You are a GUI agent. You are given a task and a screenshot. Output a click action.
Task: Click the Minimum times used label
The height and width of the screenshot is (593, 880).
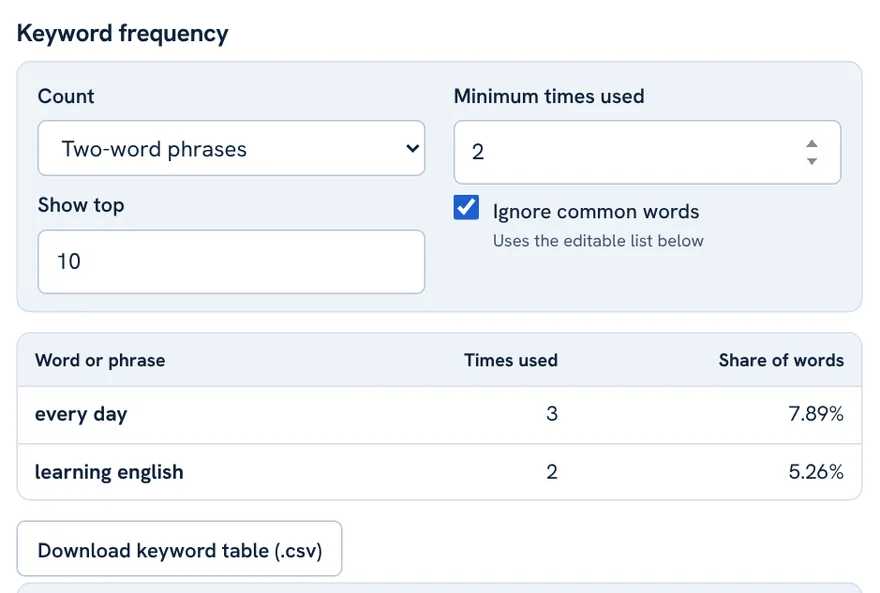point(549,96)
